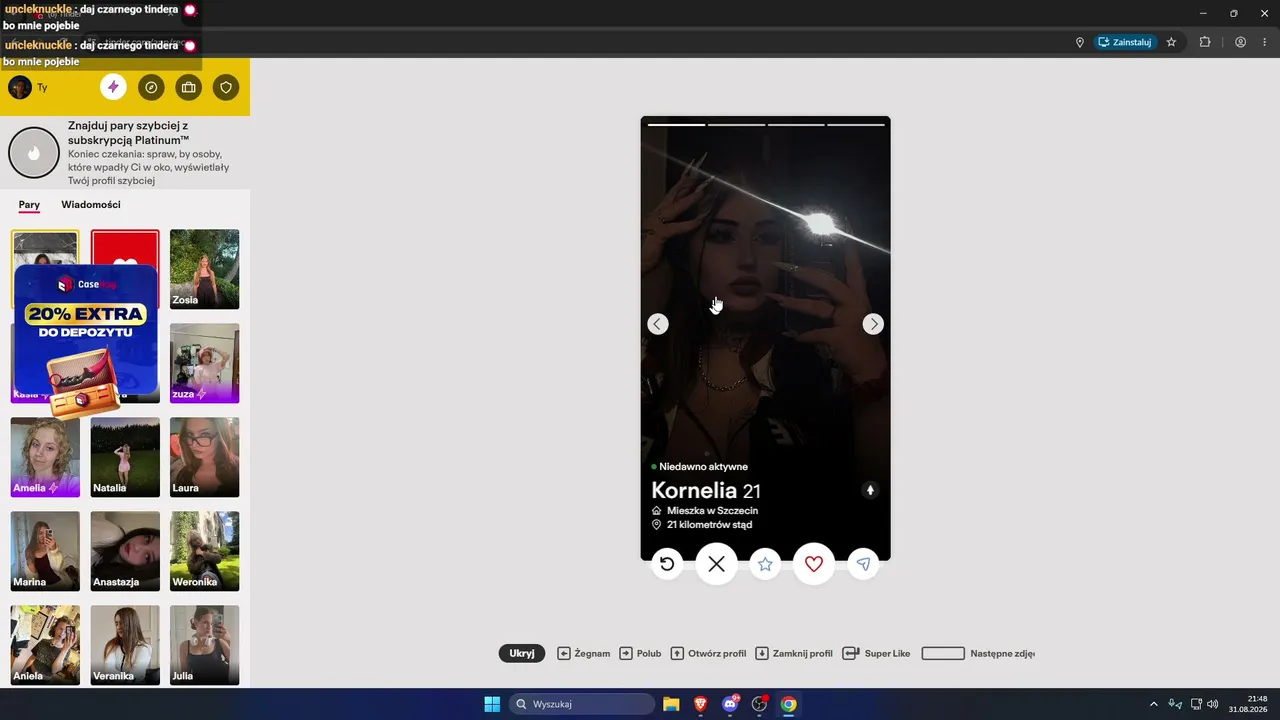The width and height of the screenshot is (1280, 720).
Task: Click the Żegnam left-arrow shortcut hint
Action: 584,653
